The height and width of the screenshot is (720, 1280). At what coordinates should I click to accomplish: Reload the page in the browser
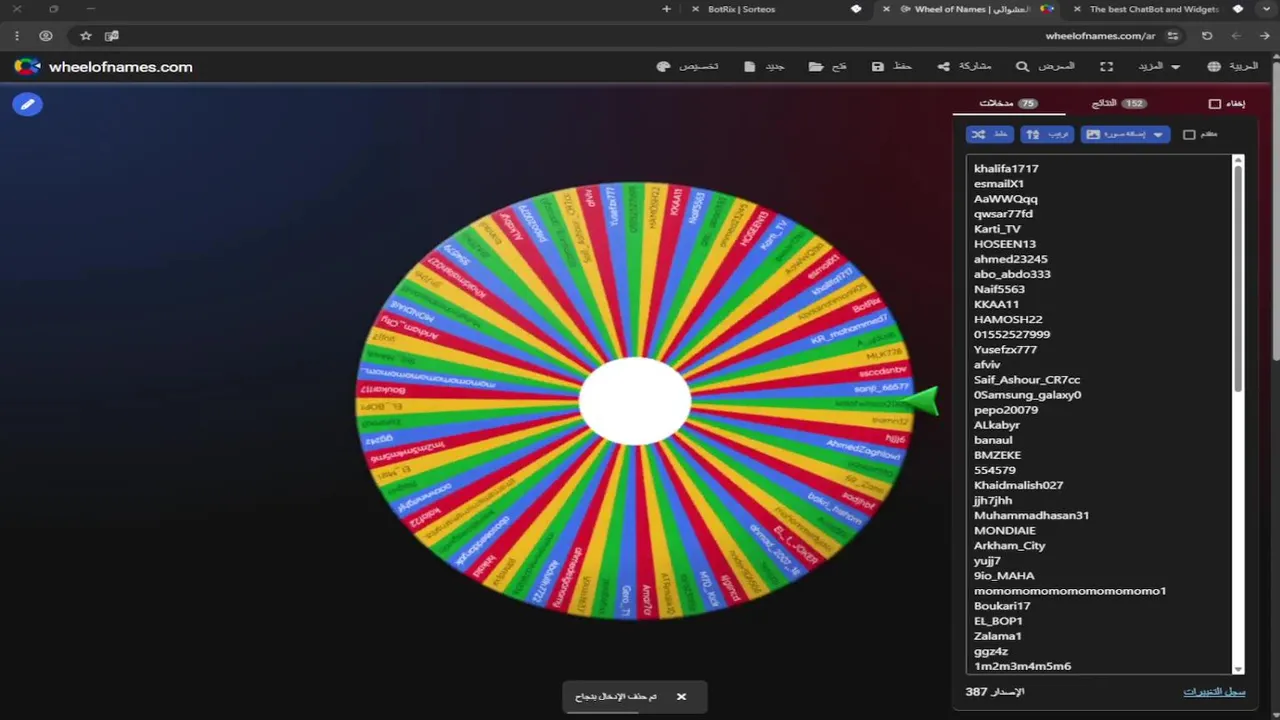(x=1207, y=36)
